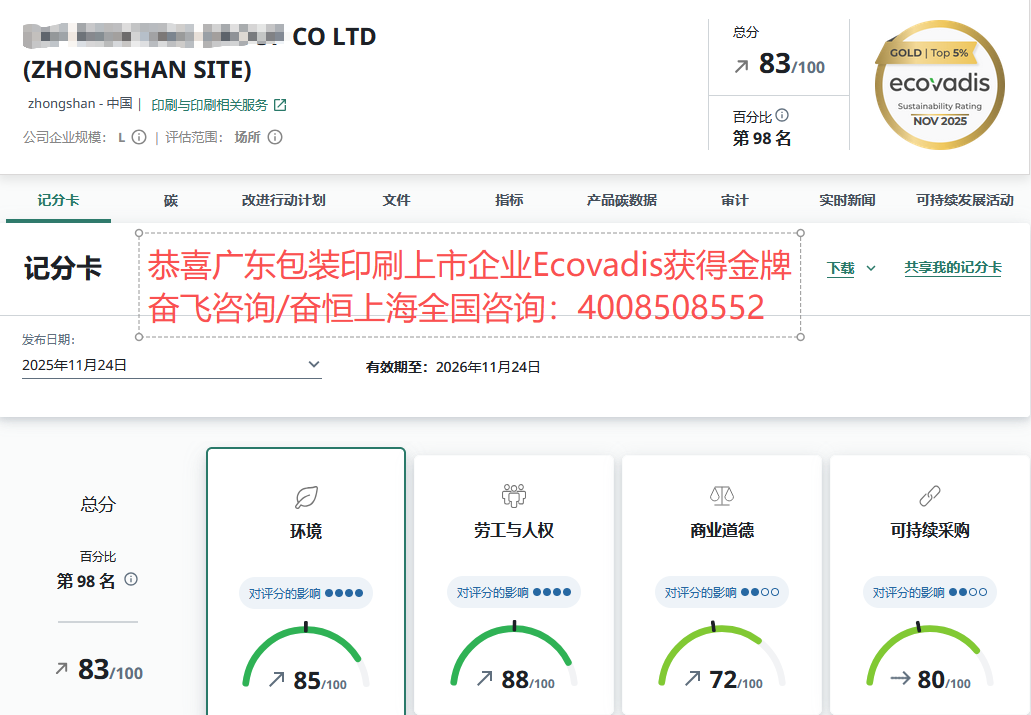Click the trend arrow beside header score 83
The width and height of the screenshot is (1031, 715).
pyautogui.click(x=741, y=66)
